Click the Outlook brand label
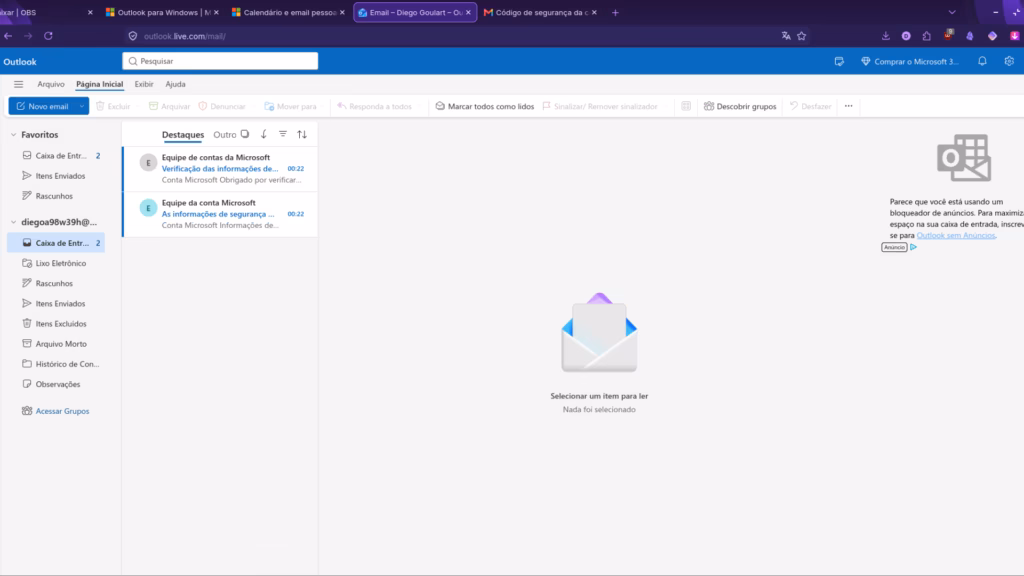The height and width of the screenshot is (576, 1024). 20,62
